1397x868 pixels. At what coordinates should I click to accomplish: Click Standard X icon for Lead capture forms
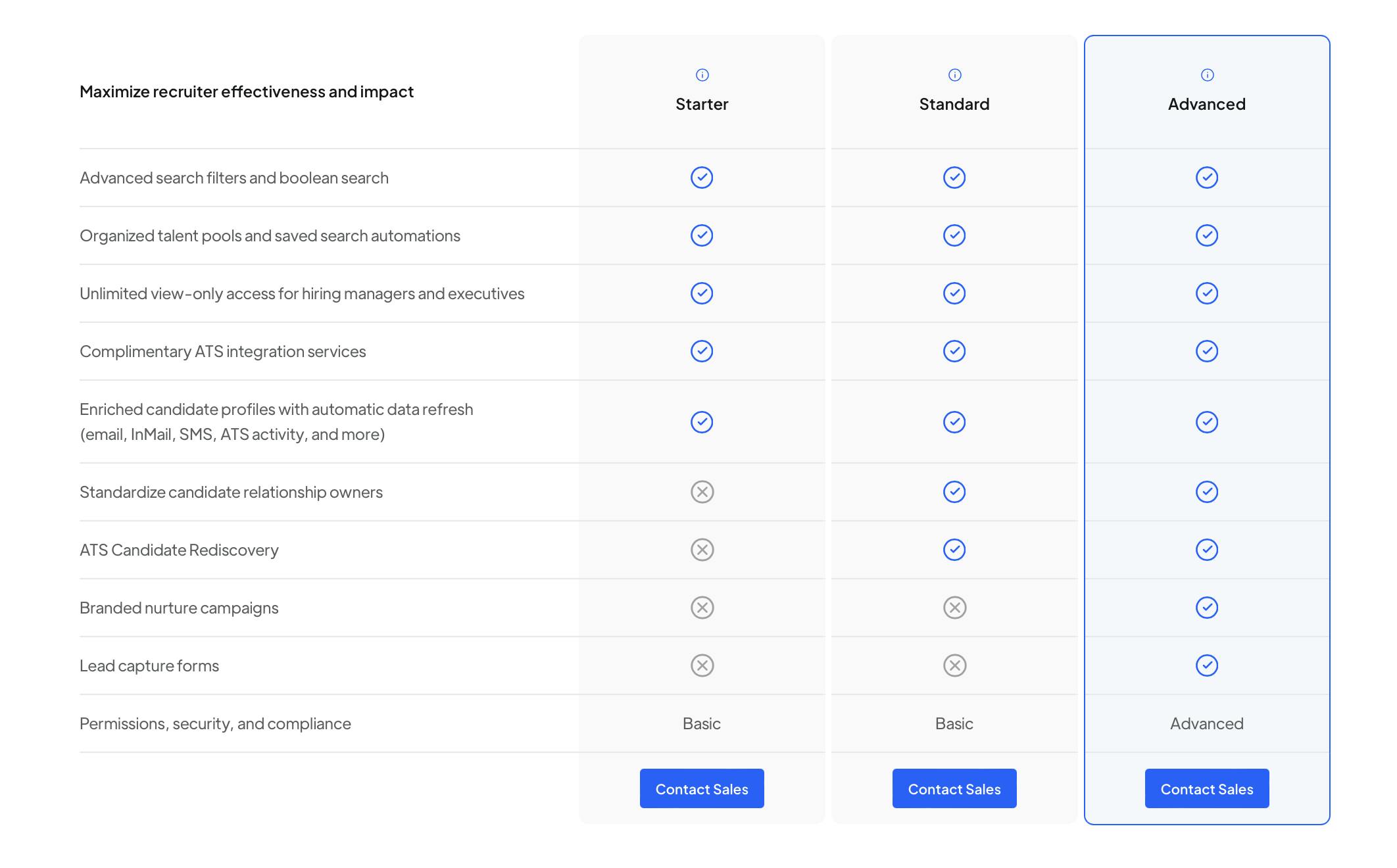tap(954, 665)
